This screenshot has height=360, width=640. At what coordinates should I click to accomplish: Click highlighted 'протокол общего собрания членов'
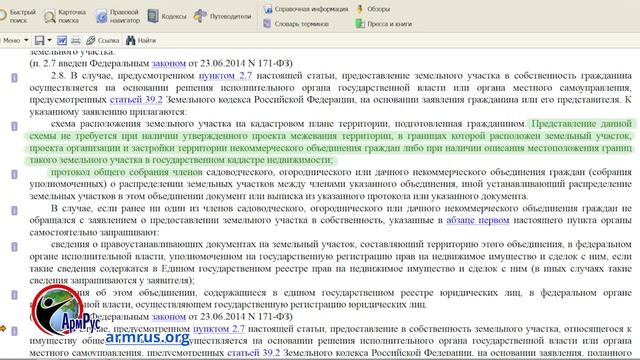127,172
